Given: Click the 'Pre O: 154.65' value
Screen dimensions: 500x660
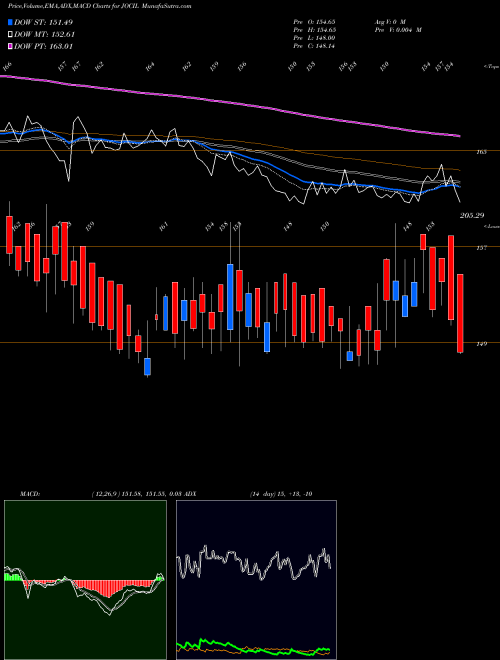Looking at the screenshot, I should pyautogui.click(x=314, y=21).
